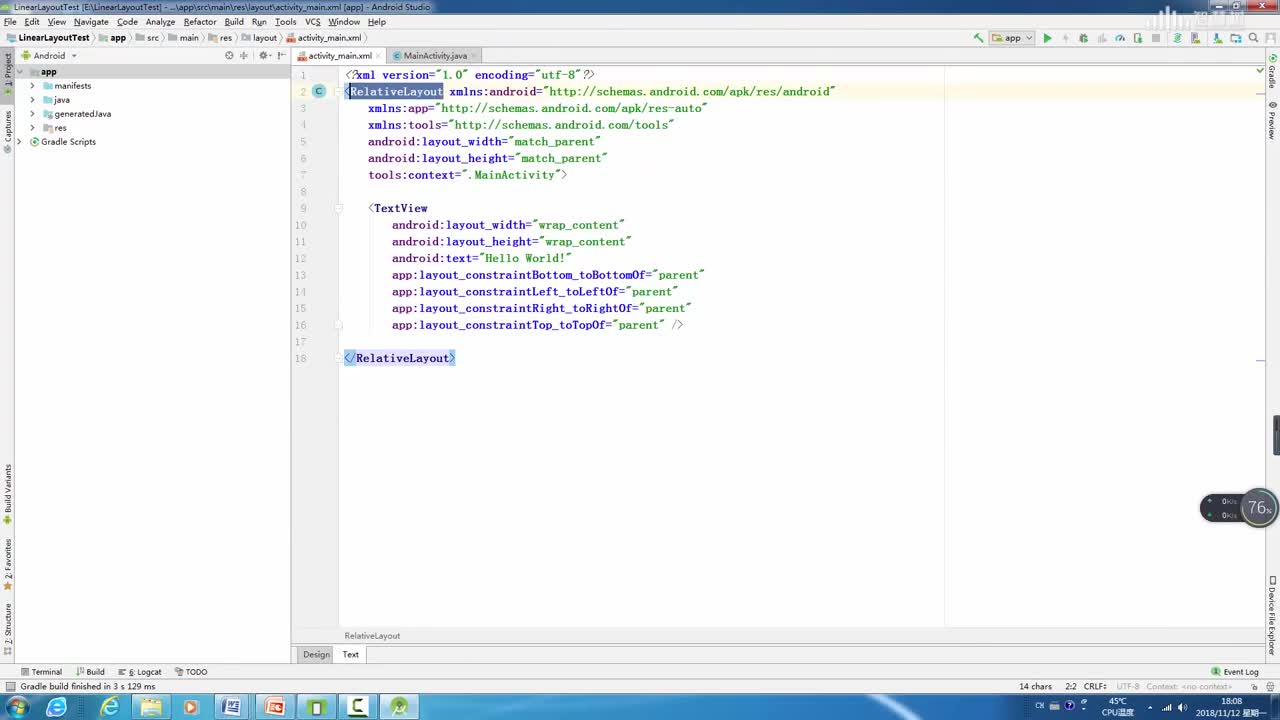
Task: Open the TODO tool window
Action: click(x=191, y=672)
